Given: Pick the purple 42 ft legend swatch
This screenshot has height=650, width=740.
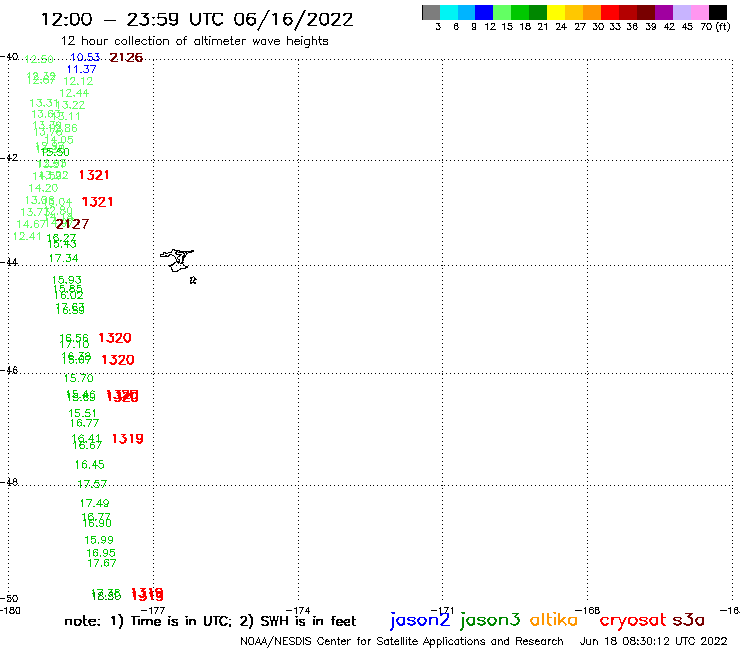Looking at the screenshot, I should click(664, 13).
